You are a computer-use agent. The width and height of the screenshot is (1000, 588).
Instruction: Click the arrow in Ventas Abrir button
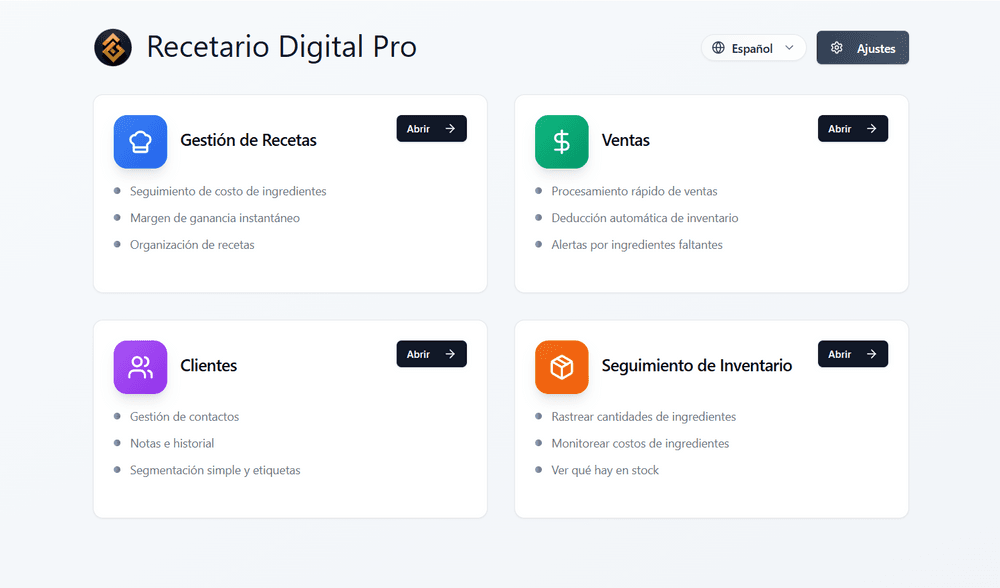872,129
